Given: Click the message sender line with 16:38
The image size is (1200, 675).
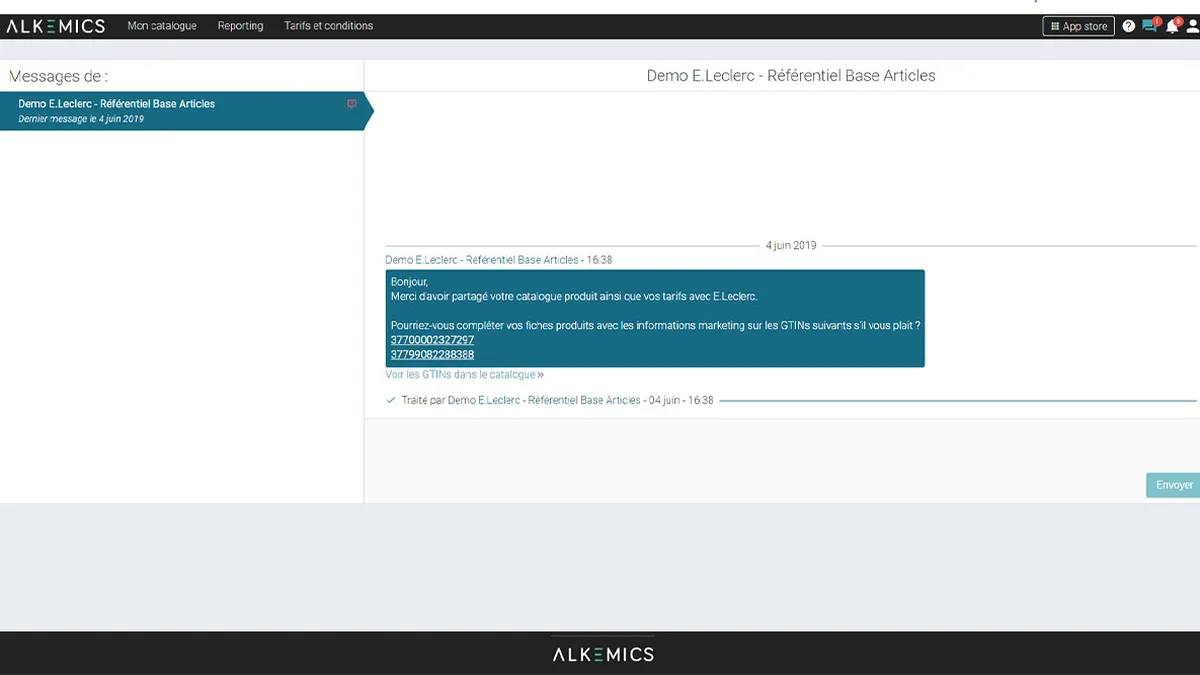Looking at the screenshot, I should click(498, 260).
